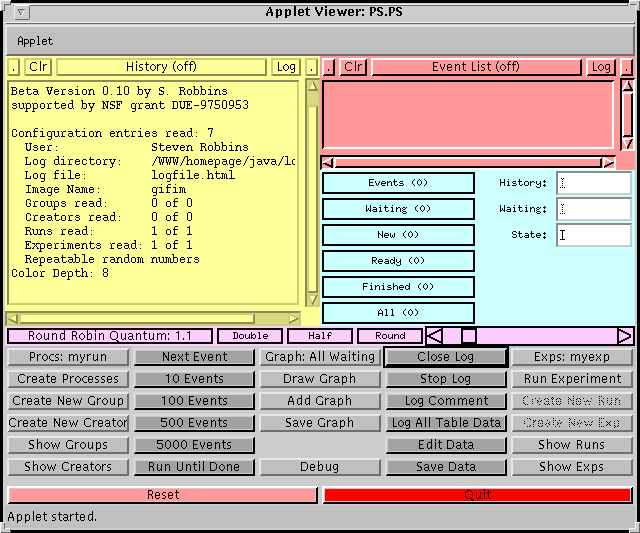Click the History horizontal scrollbar right arrow

tap(294, 318)
